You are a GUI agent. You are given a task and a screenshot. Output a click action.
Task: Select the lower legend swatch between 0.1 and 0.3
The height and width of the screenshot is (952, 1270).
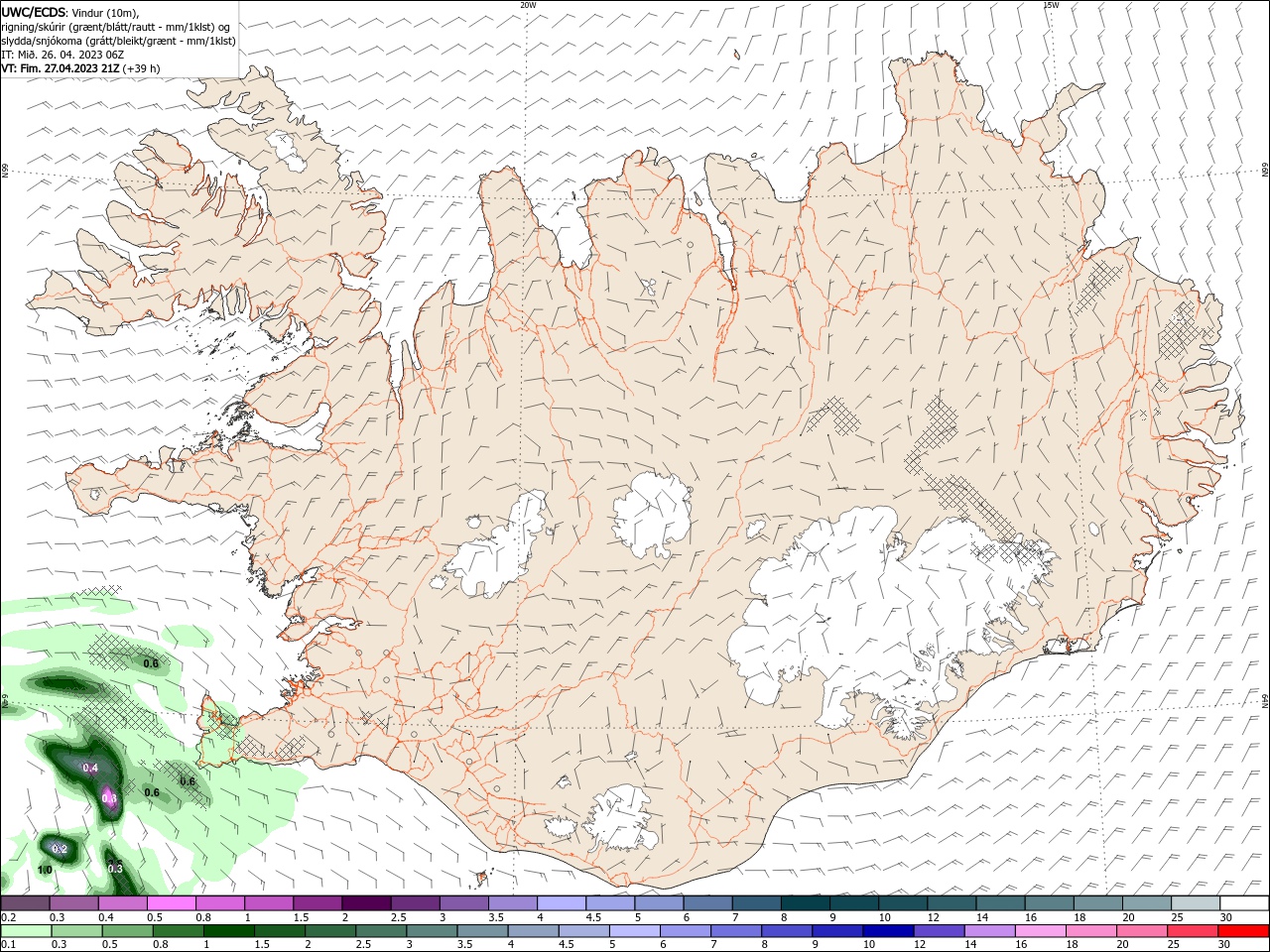point(25,931)
